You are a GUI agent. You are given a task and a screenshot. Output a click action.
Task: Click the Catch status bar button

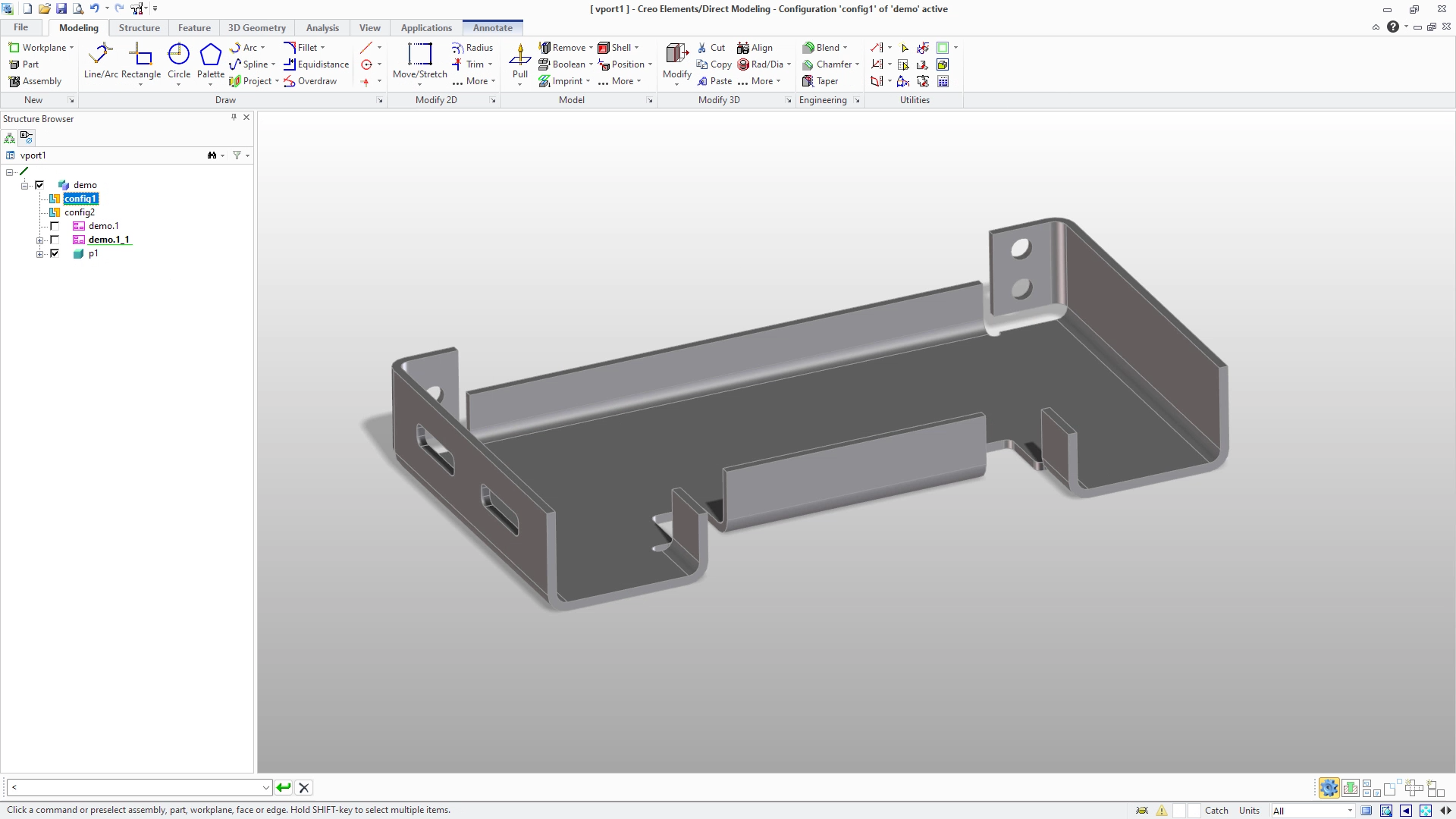[x=1216, y=811]
